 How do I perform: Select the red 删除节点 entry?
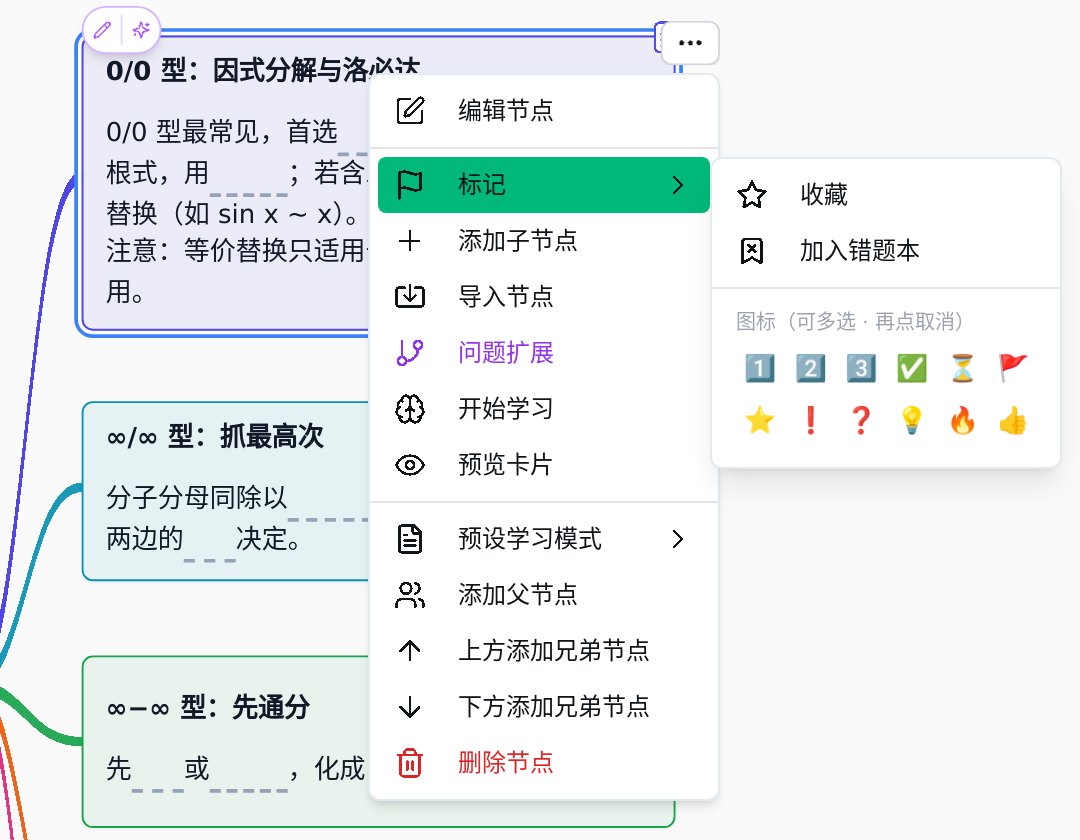coord(544,762)
